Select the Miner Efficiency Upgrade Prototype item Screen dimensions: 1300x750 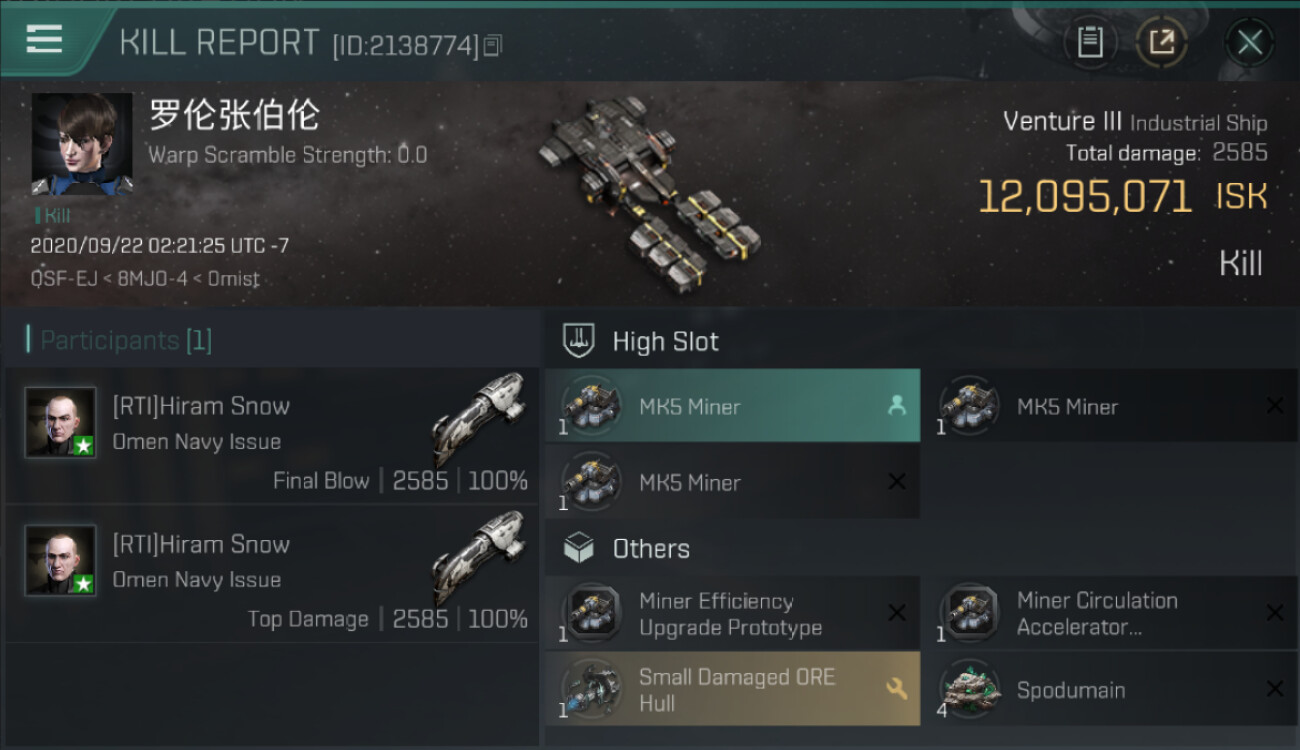point(732,614)
